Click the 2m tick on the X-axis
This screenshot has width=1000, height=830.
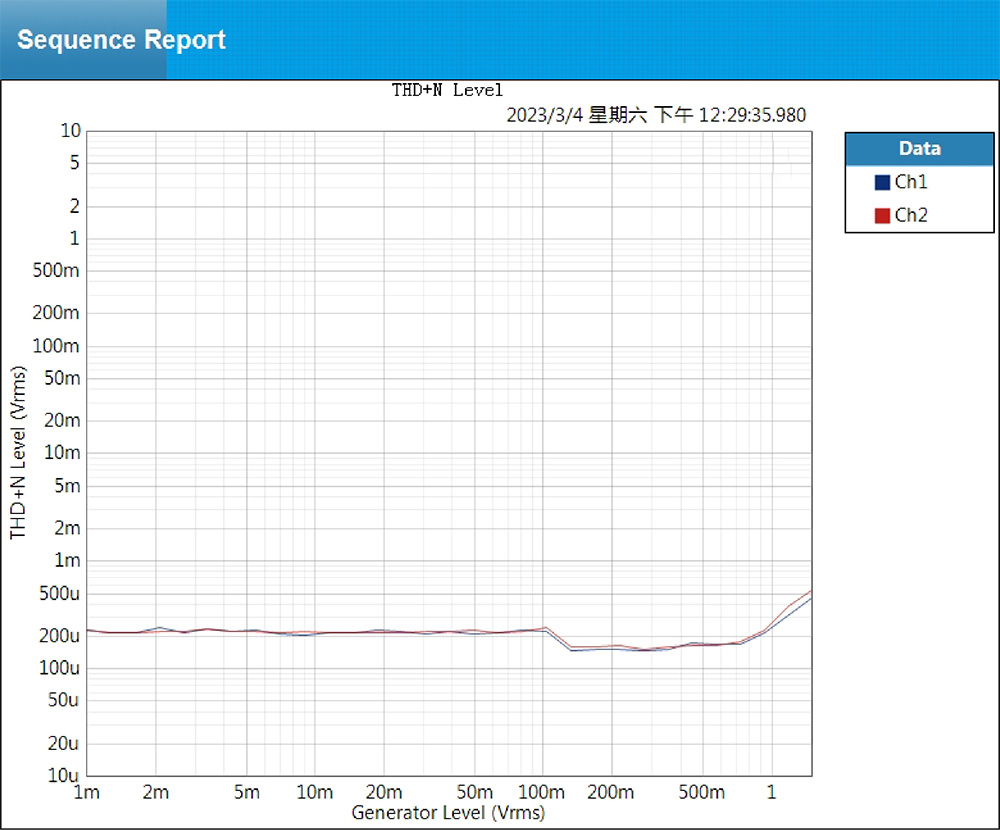click(x=155, y=793)
